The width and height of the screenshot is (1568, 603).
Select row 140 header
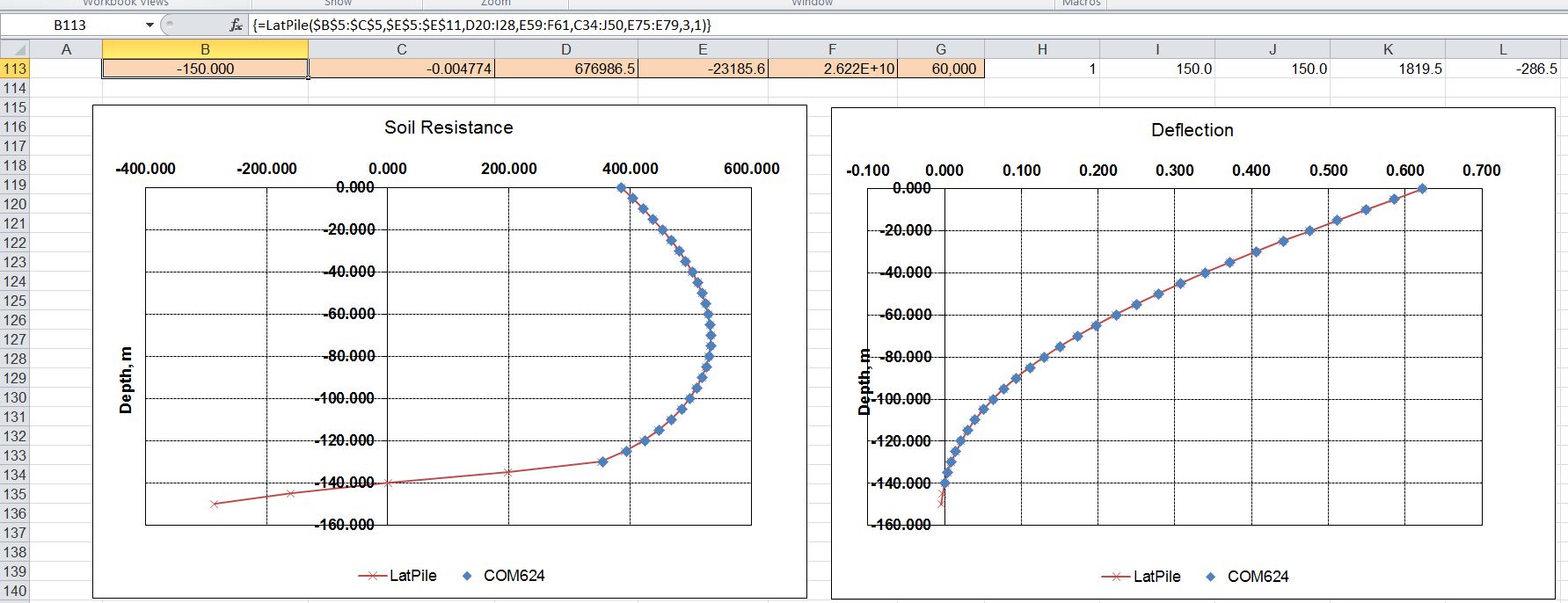(x=15, y=591)
